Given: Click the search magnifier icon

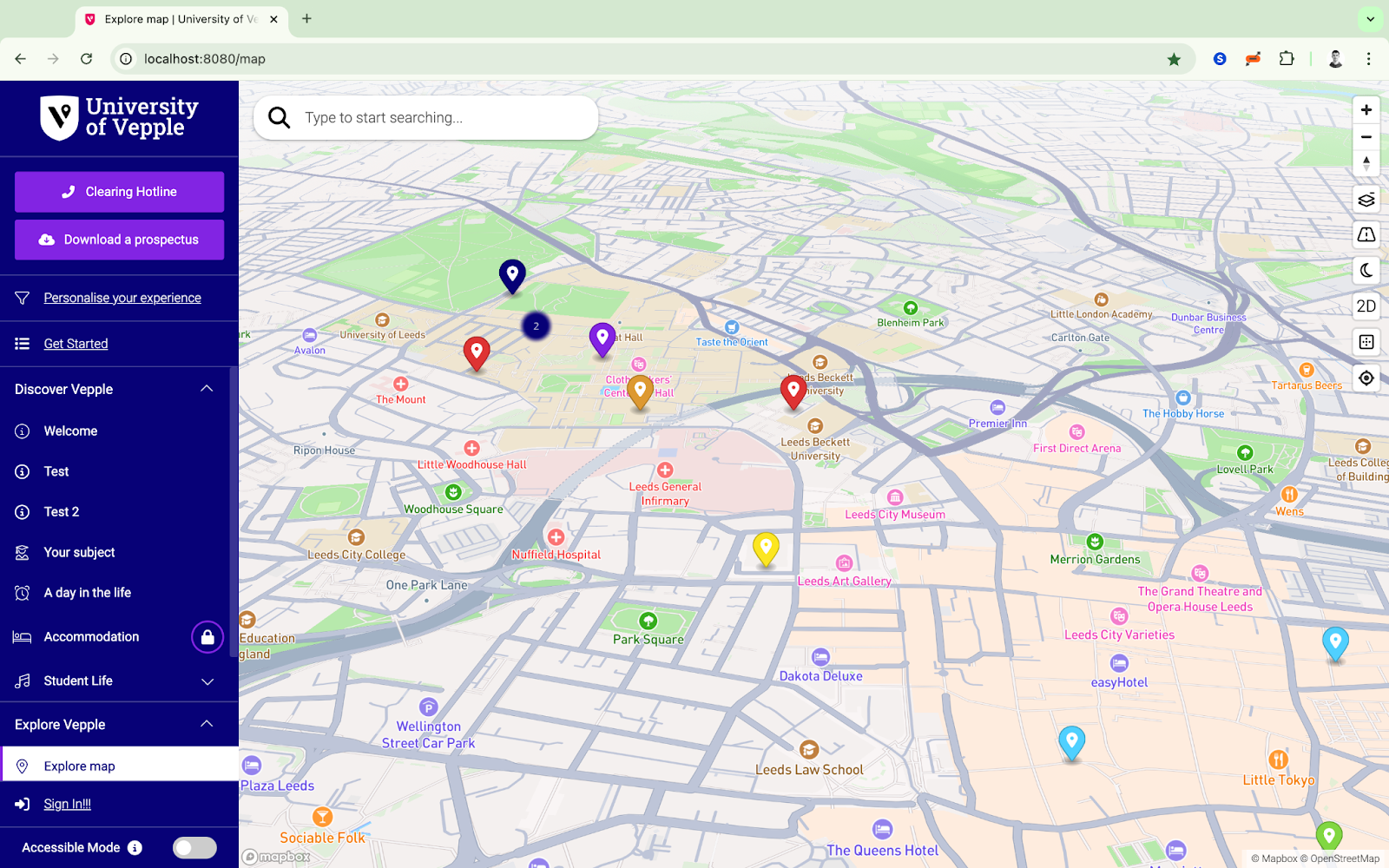Looking at the screenshot, I should tap(279, 117).
